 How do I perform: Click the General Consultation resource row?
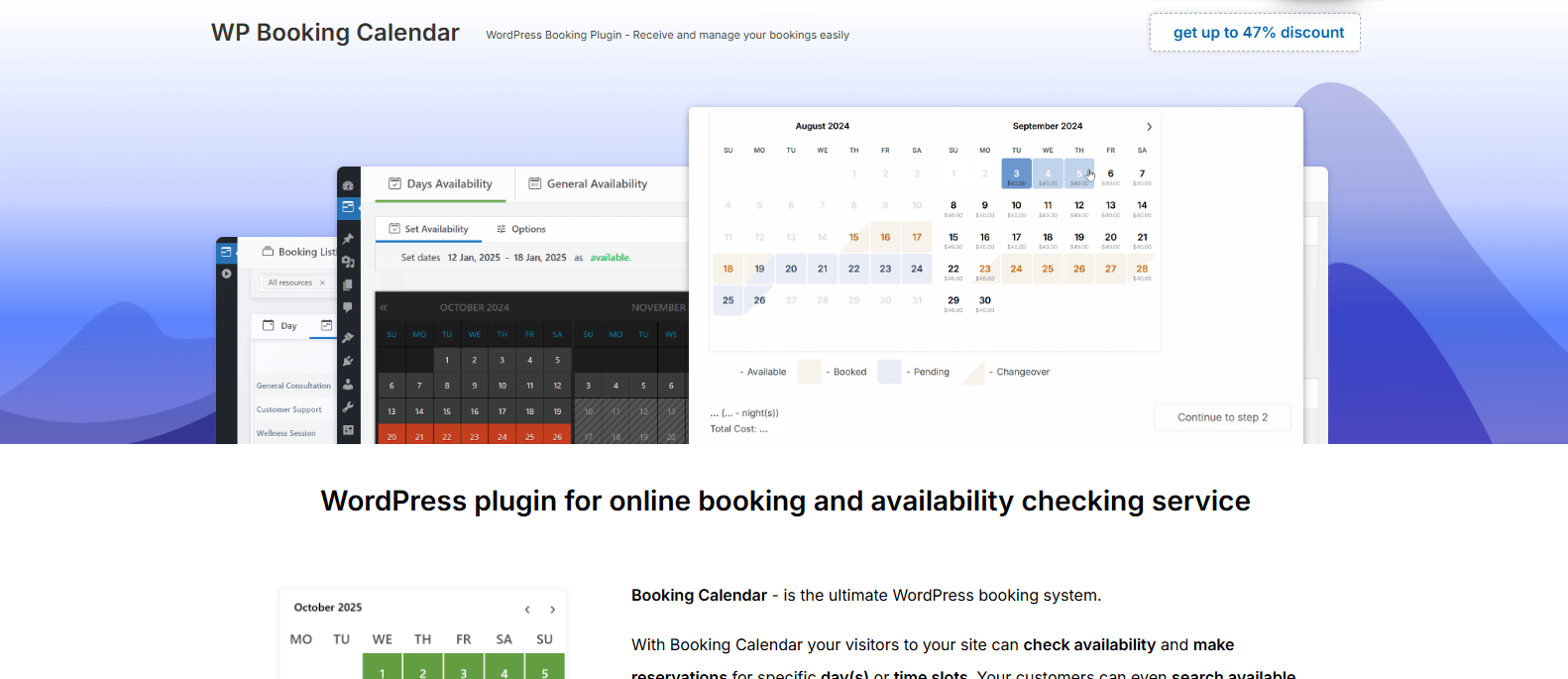294,386
